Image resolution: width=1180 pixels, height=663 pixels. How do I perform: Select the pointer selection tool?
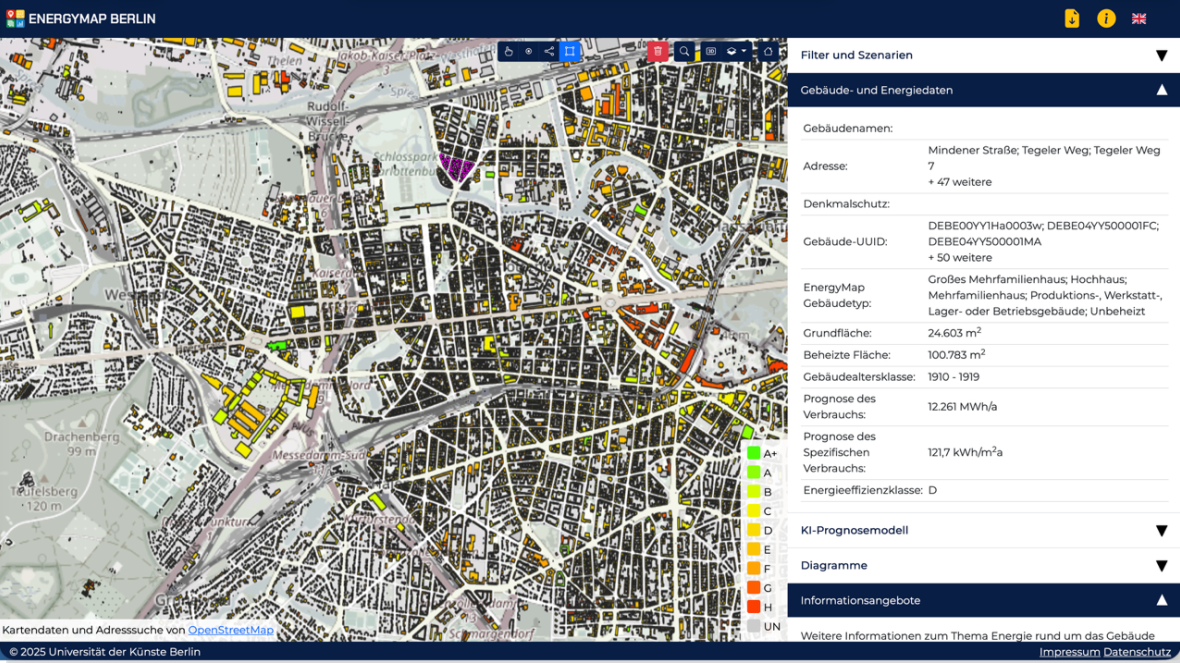pos(509,50)
